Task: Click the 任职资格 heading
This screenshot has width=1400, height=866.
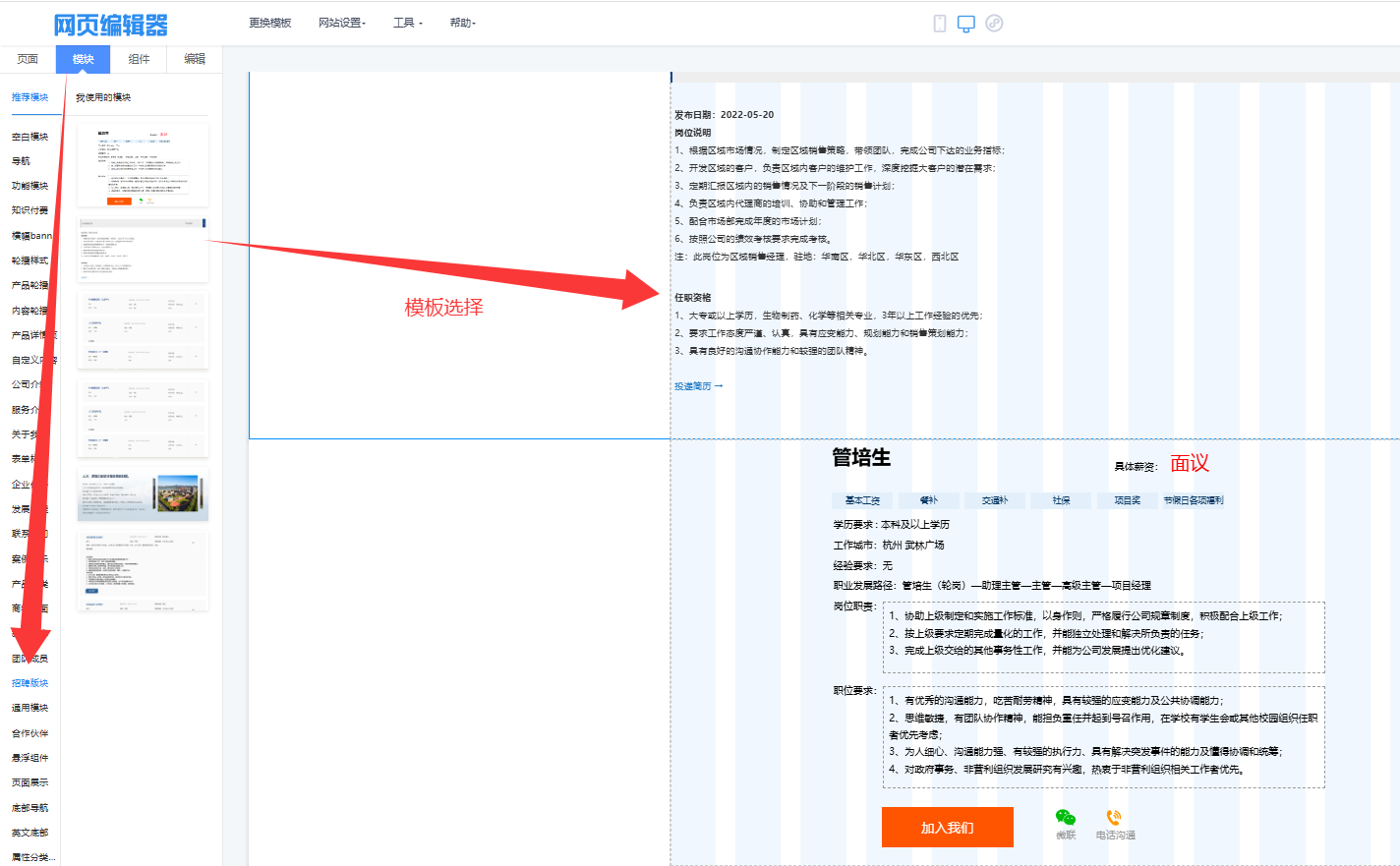Action: (x=693, y=298)
